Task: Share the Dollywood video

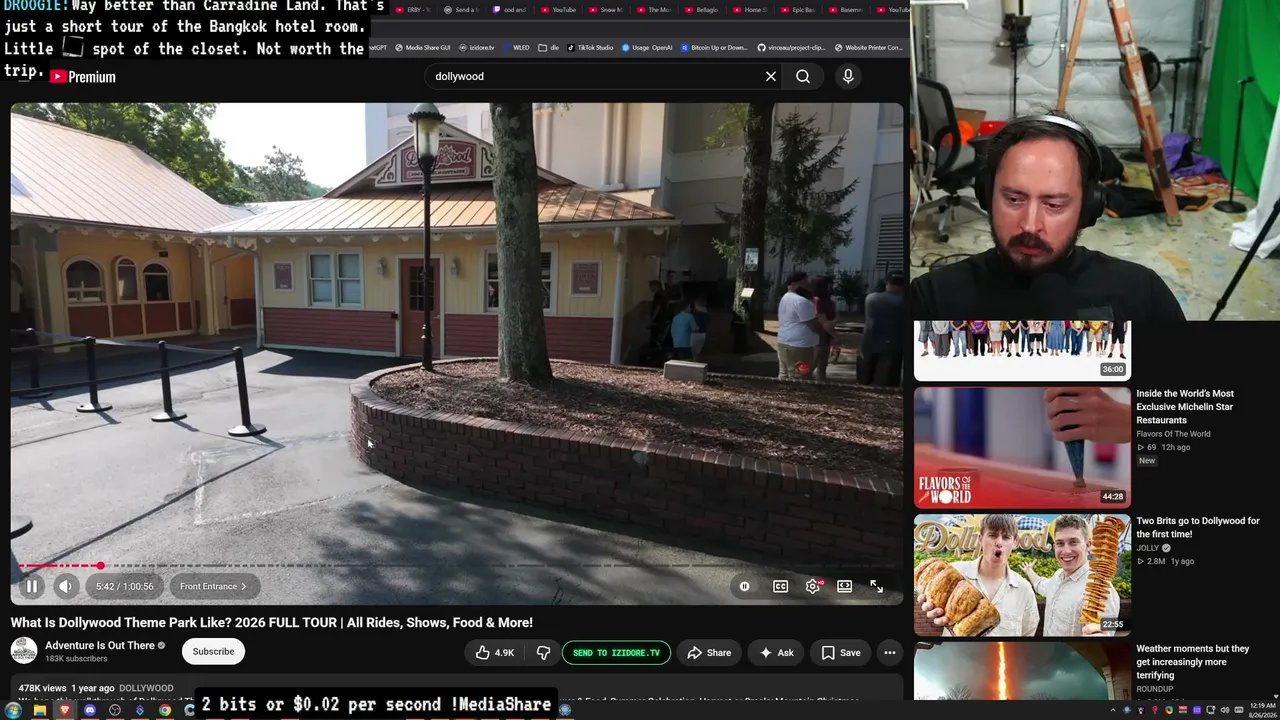Action: (709, 653)
